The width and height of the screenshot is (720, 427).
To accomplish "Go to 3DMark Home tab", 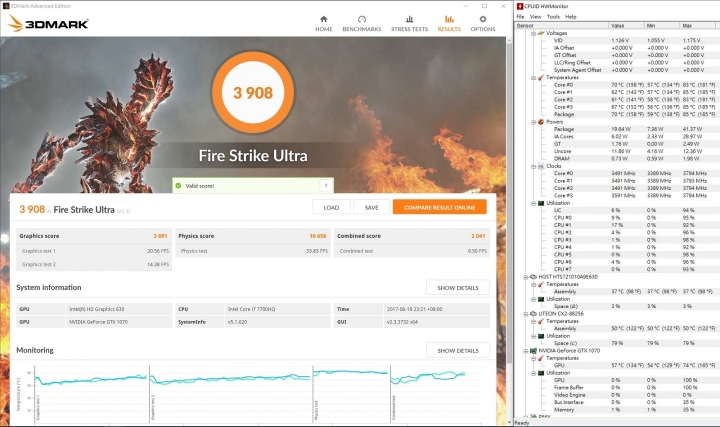I will 323,23.
